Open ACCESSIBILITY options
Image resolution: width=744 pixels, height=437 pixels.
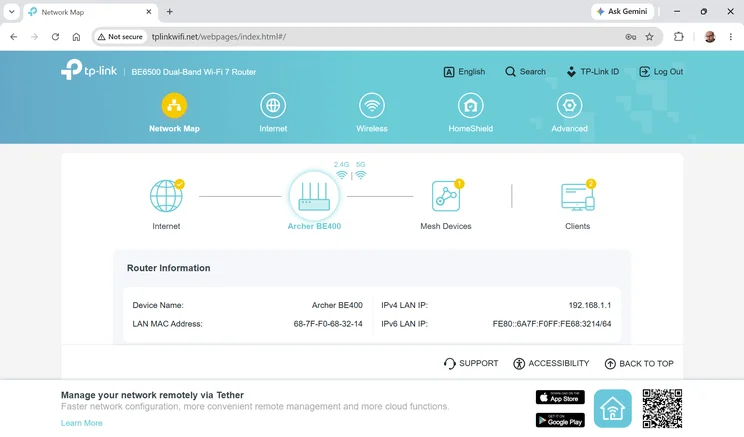551,363
